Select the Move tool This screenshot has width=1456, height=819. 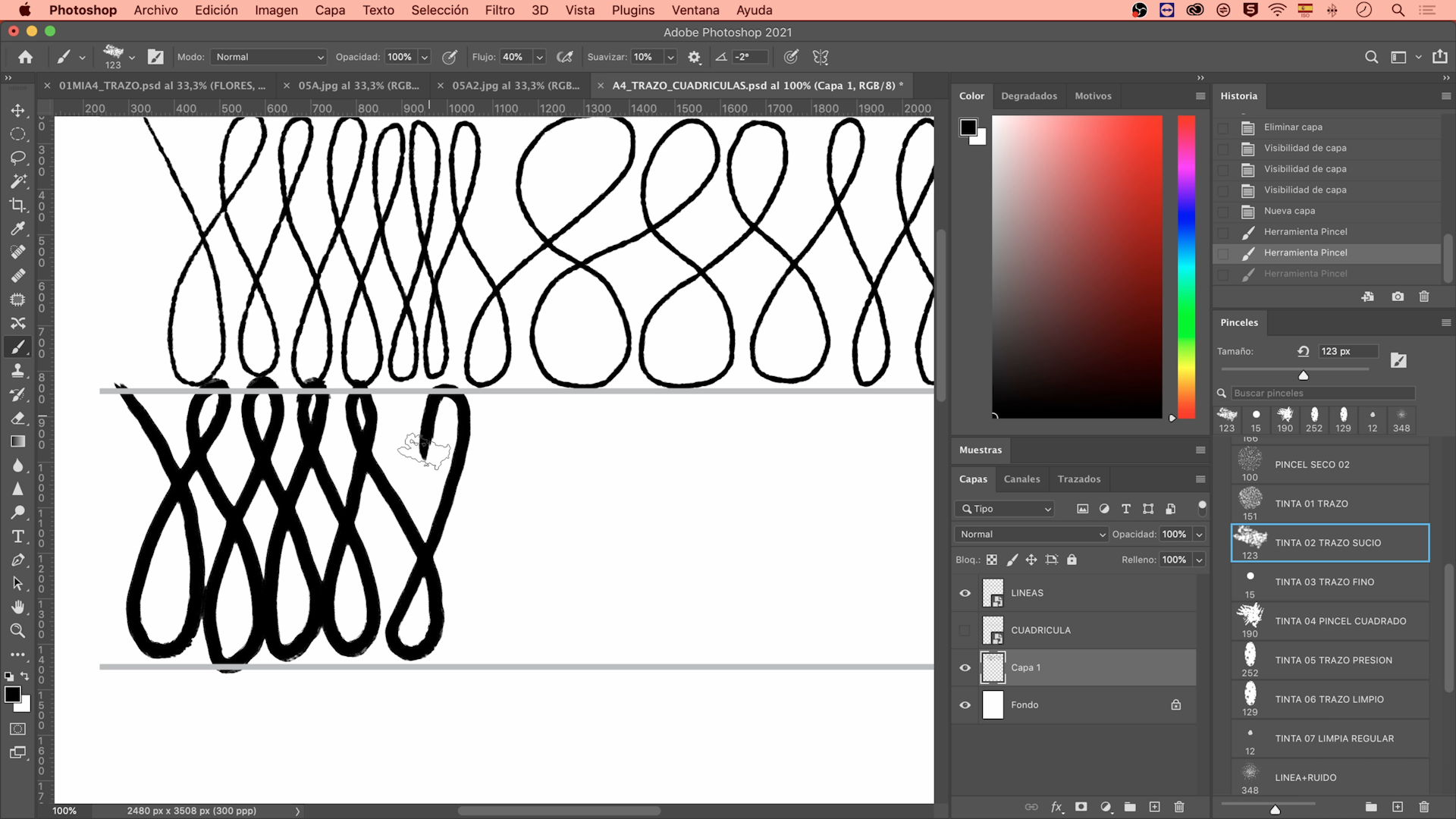tap(17, 111)
